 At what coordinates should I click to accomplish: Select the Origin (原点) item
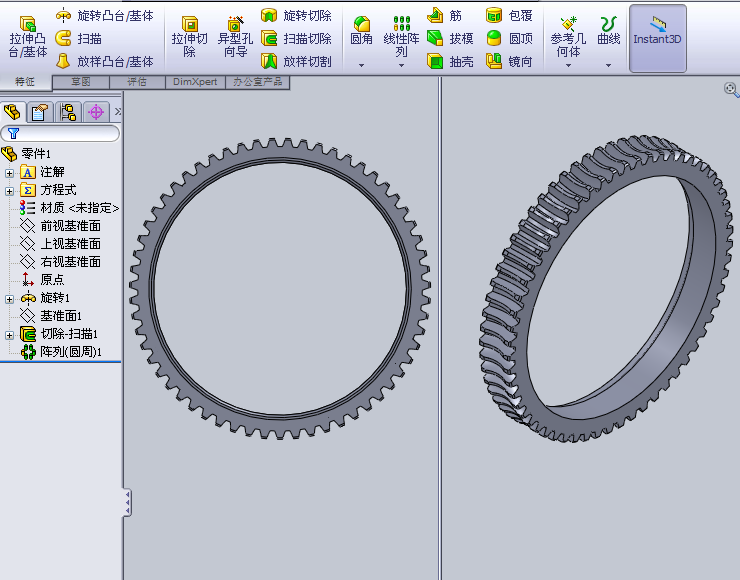[x=42, y=279]
